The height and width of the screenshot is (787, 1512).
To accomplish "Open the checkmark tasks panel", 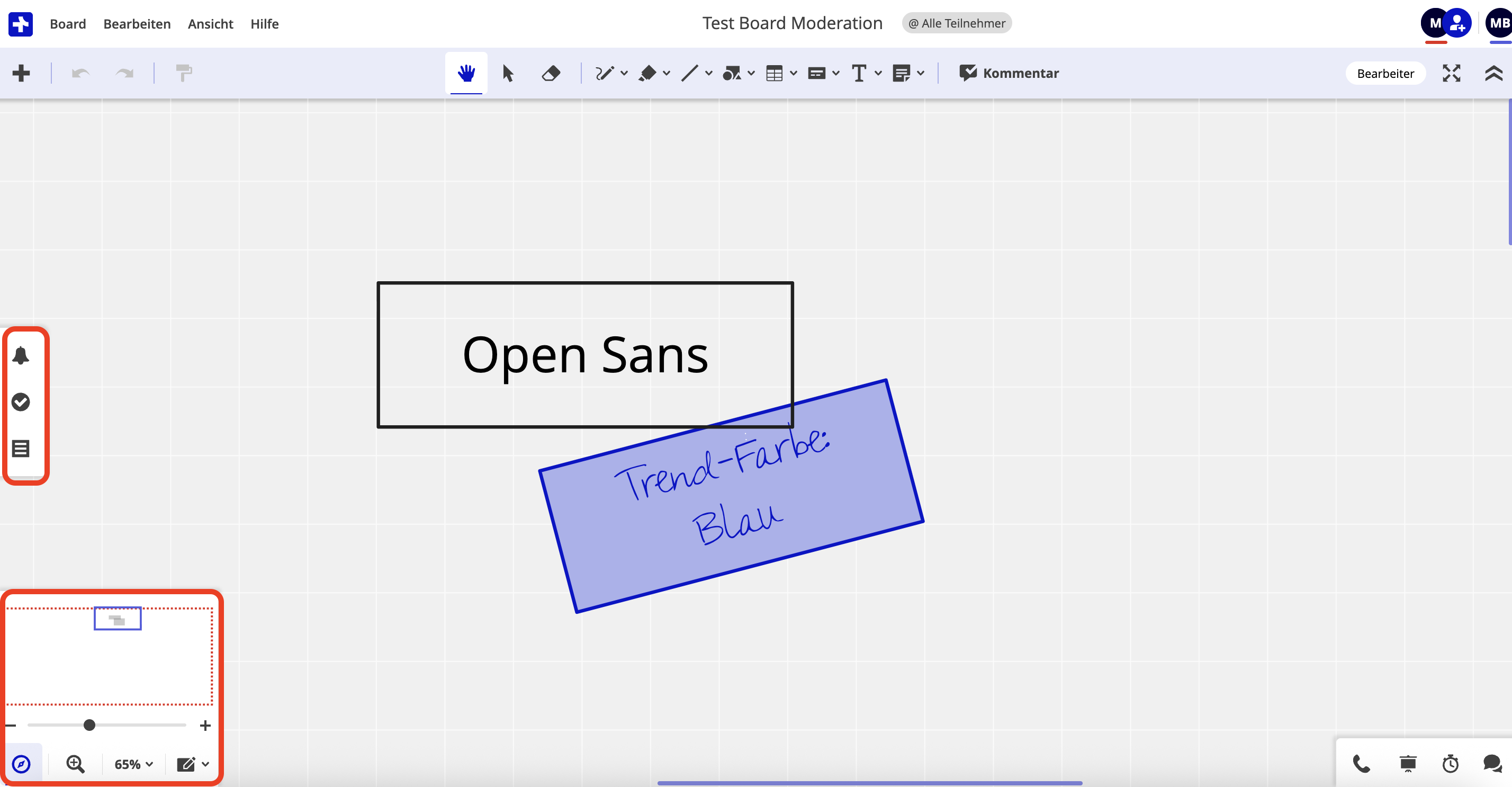I will [21, 402].
